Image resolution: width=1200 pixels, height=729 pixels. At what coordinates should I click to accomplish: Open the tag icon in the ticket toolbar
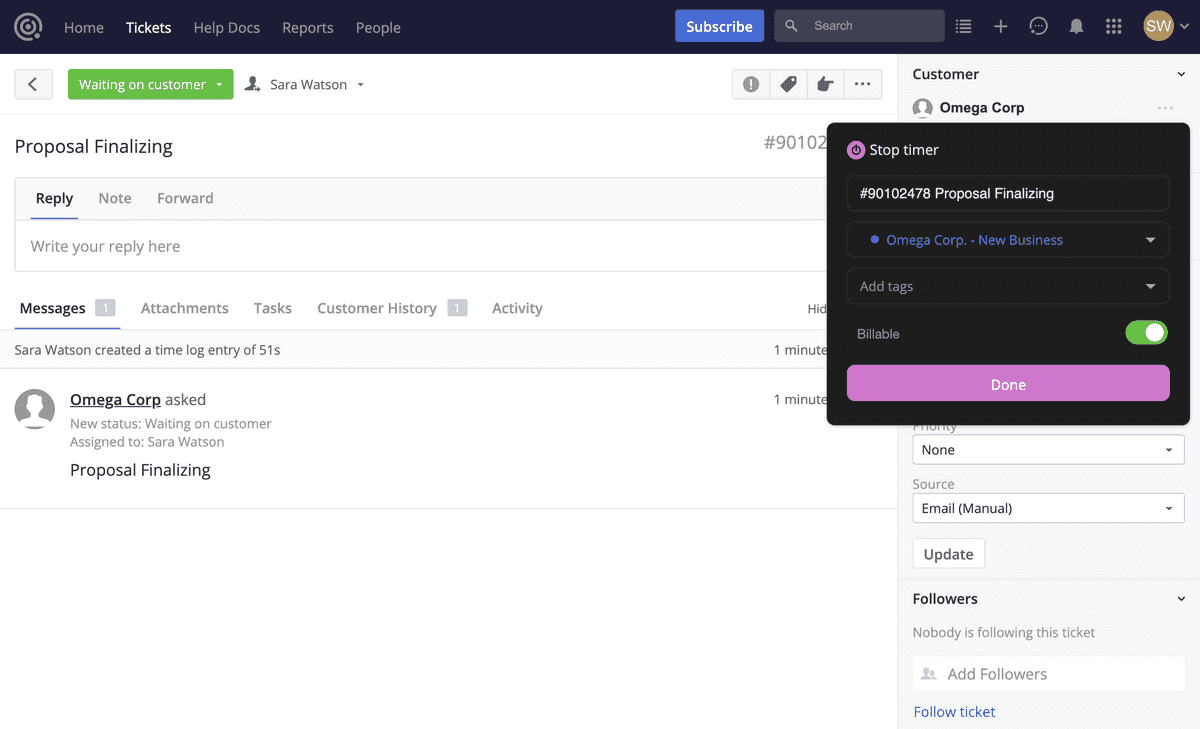coord(787,84)
